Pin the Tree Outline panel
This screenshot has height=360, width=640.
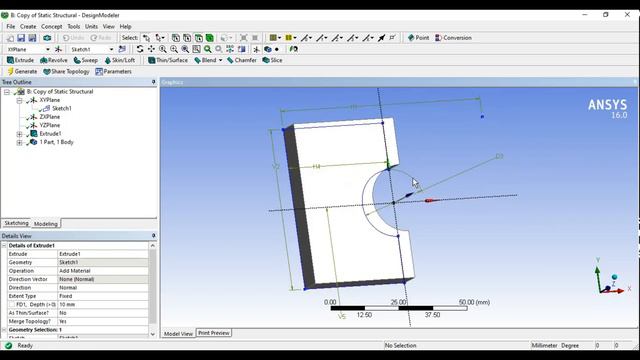tap(153, 82)
